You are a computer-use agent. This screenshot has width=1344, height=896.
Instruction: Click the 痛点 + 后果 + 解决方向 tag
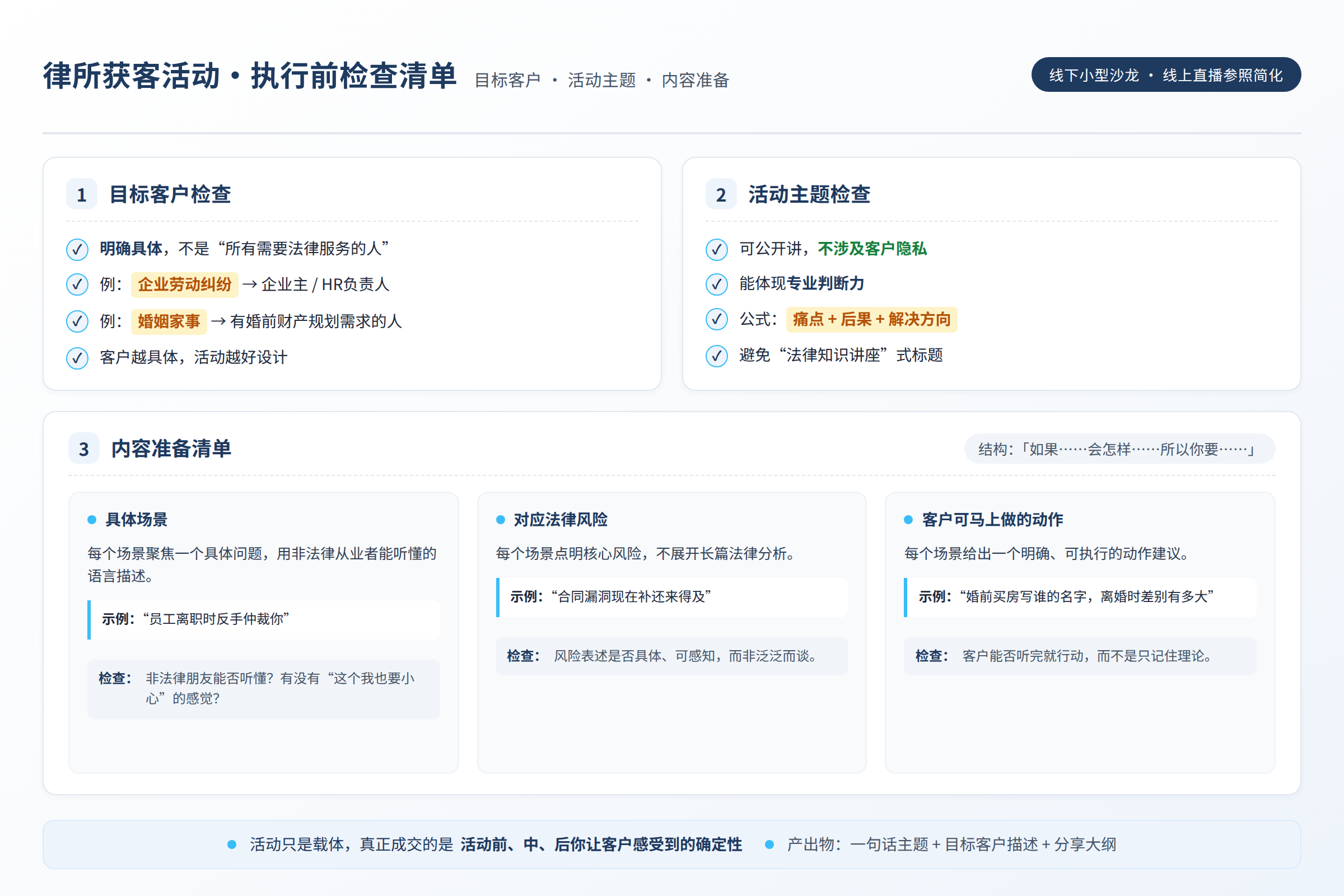(x=871, y=319)
